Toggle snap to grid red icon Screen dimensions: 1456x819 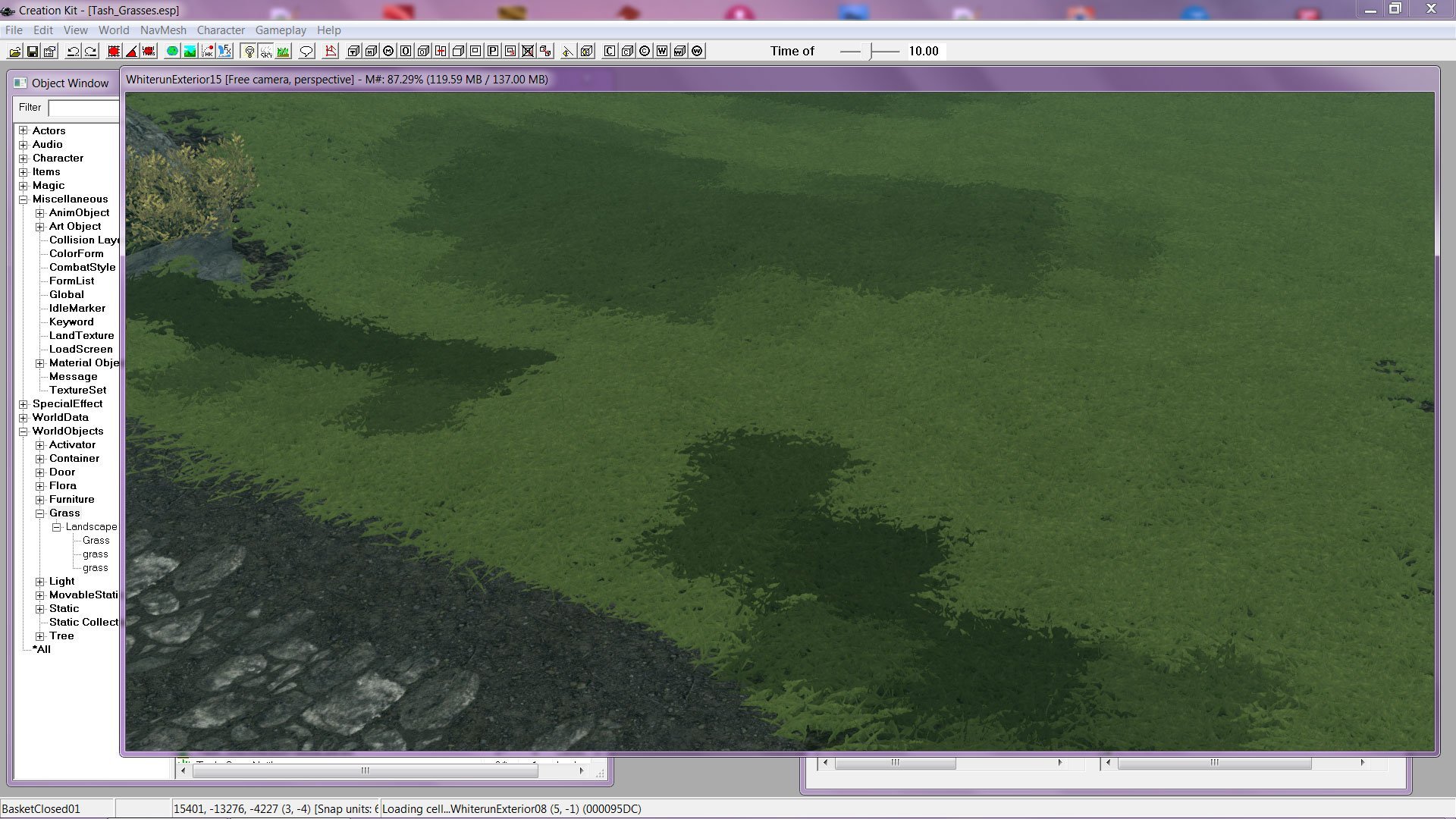pyautogui.click(x=114, y=51)
